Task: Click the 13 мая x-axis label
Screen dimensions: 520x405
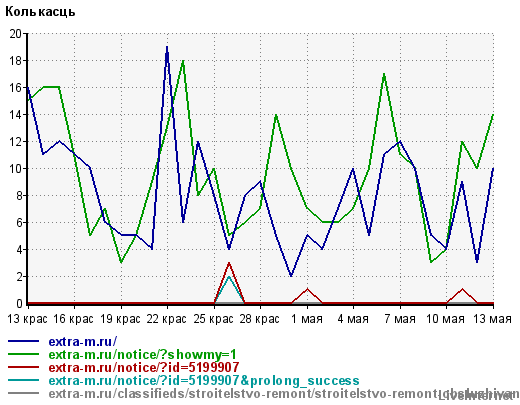Action: (493, 319)
